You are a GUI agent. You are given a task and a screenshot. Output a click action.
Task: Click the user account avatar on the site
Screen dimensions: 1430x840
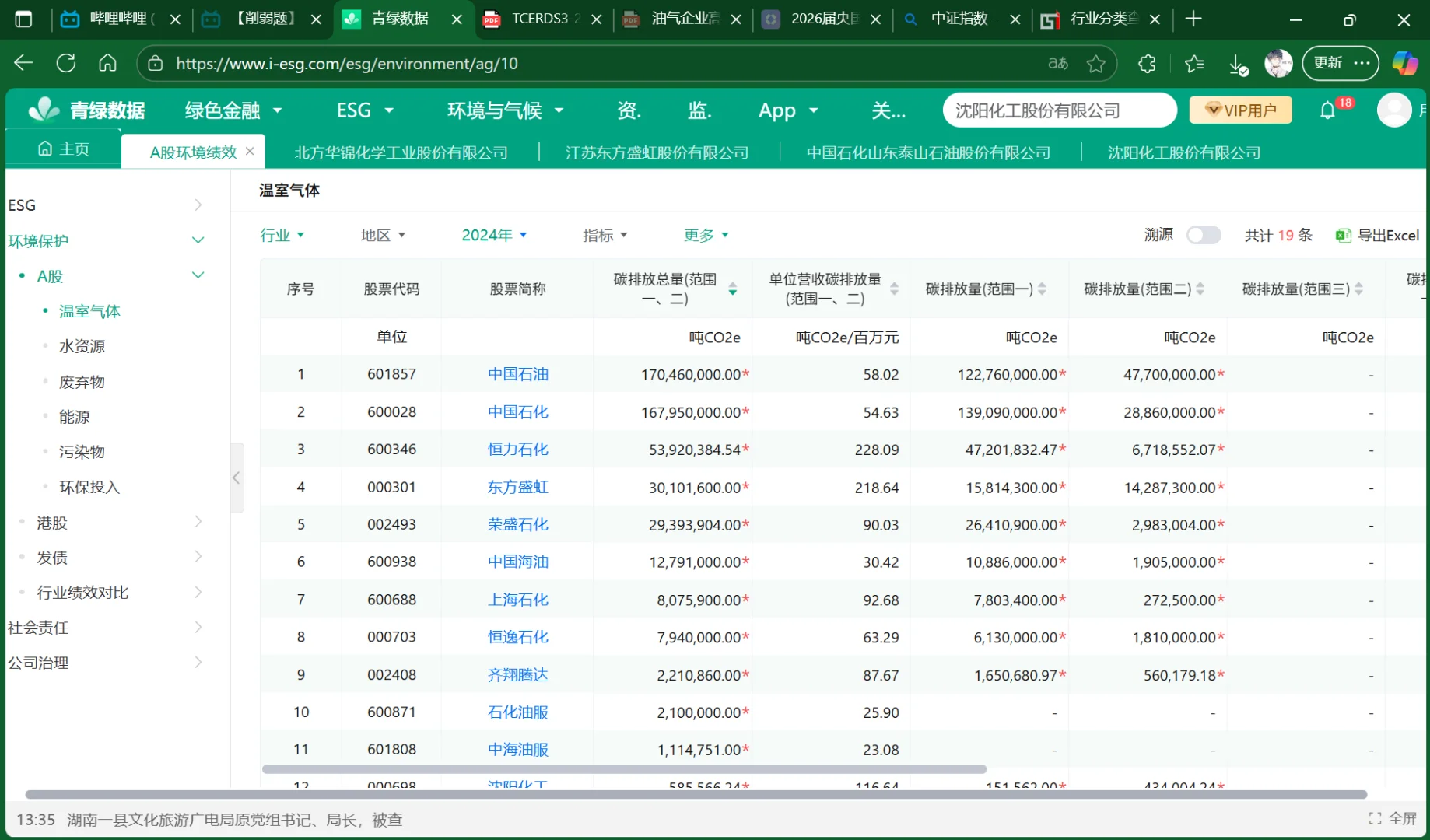[1394, 110]
